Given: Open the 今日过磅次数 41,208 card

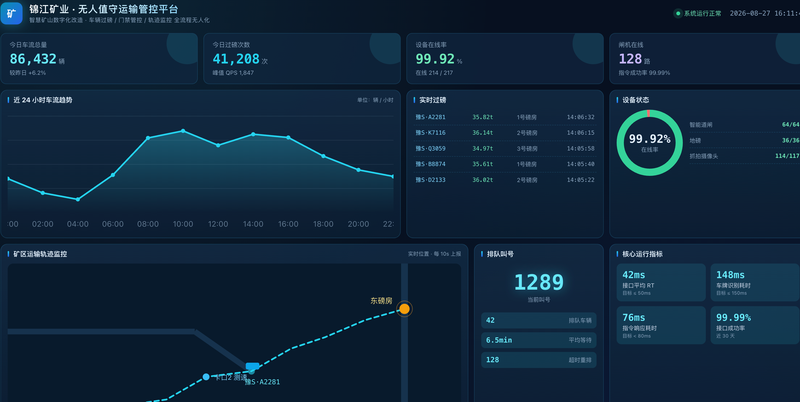Looking at the screenshot, I should tap(302, 59).
